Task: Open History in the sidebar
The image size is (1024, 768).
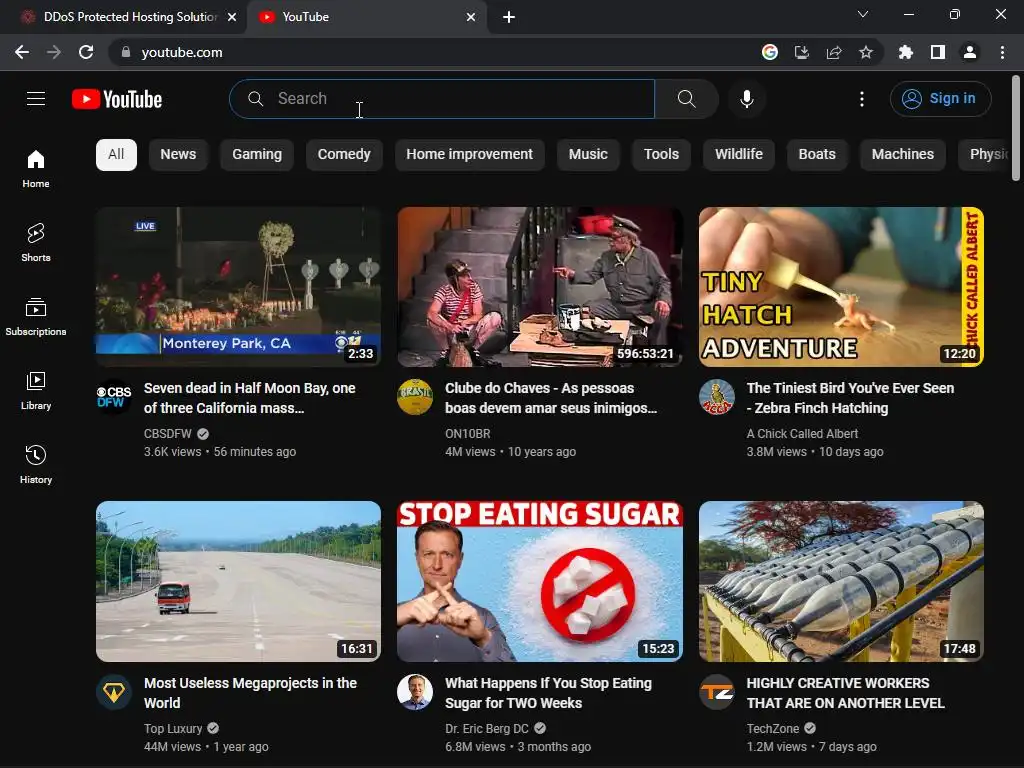Action: tap(36, 464)
